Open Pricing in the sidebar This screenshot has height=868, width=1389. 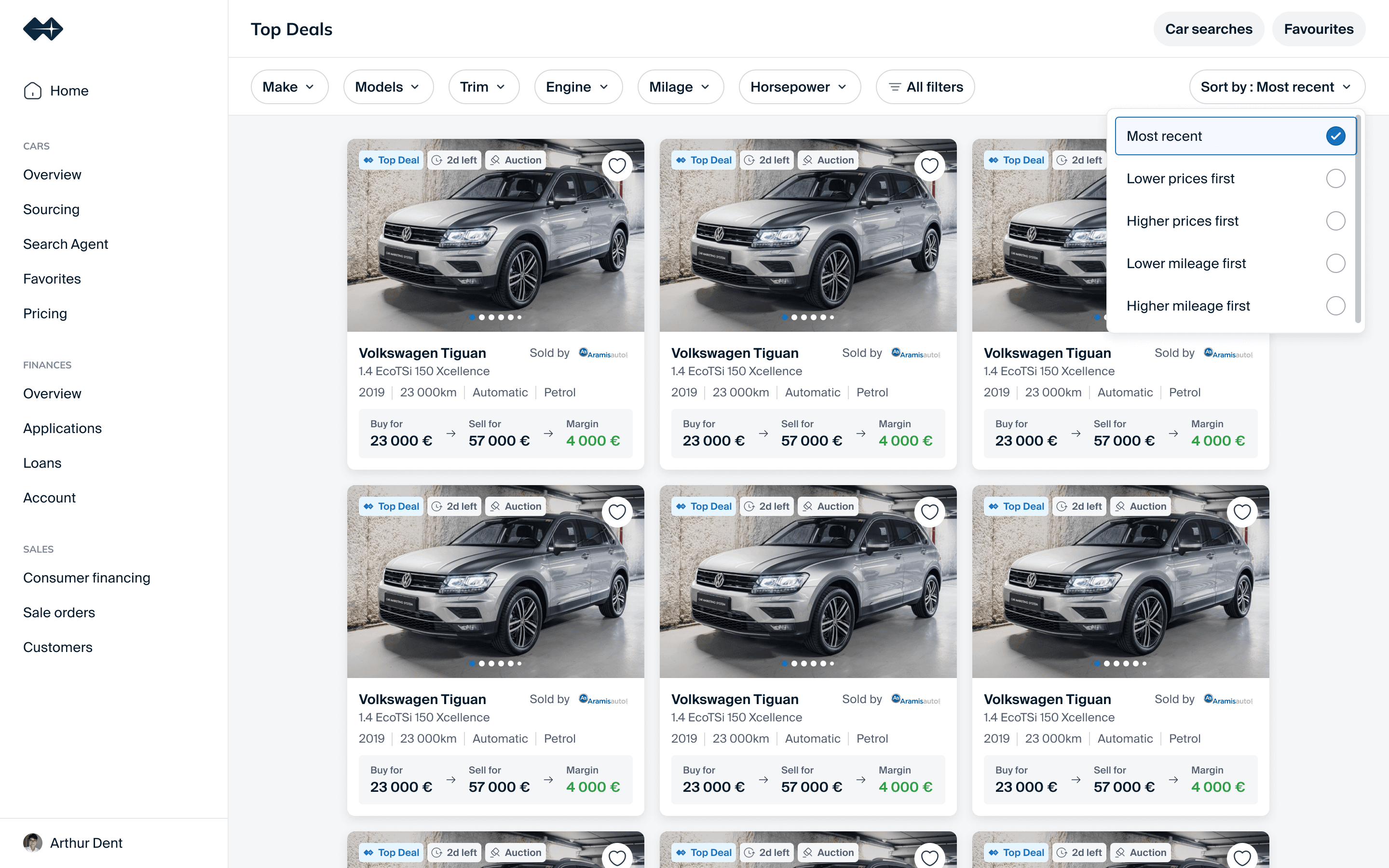pos(45,313)
